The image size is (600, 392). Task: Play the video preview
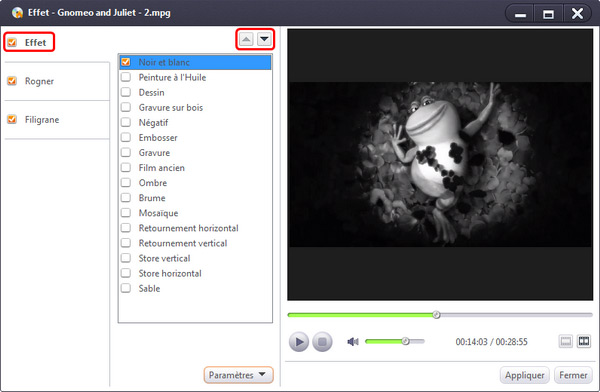pyautogui.click(x=299, y=341)
